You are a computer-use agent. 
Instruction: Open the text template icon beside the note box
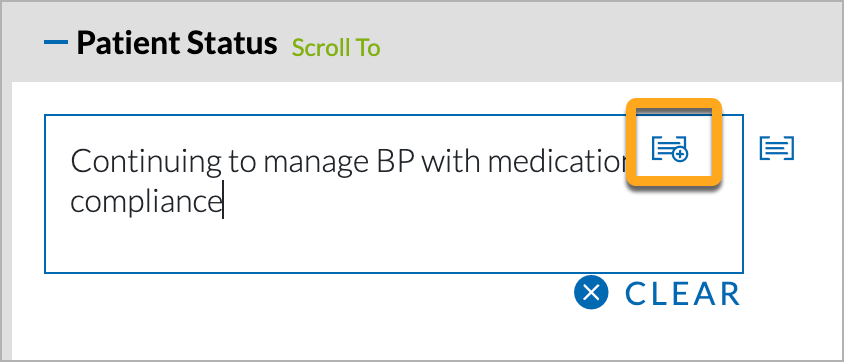click(x=777, y=148)
